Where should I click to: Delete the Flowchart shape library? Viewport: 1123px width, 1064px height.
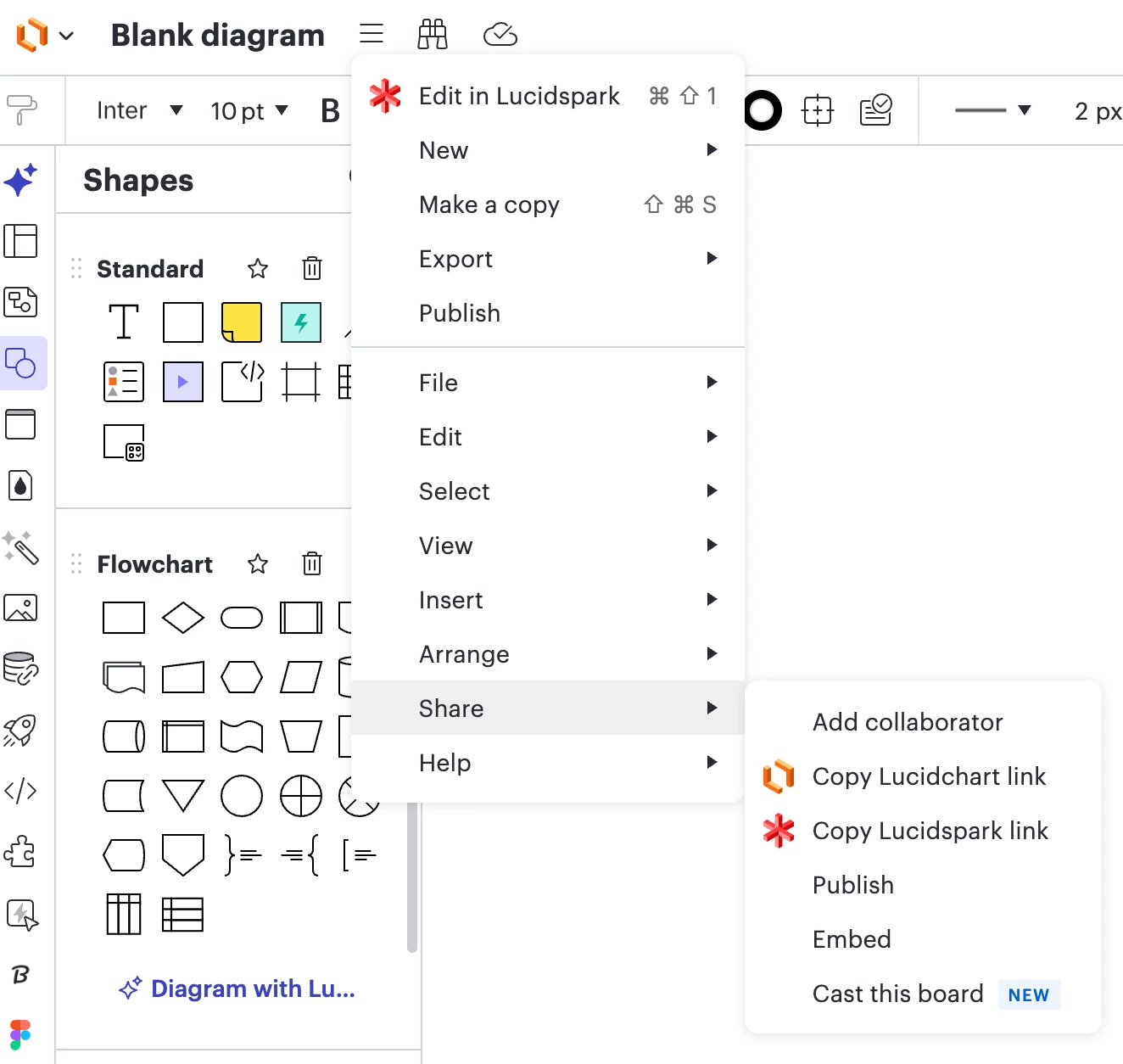tap(312, 563)
